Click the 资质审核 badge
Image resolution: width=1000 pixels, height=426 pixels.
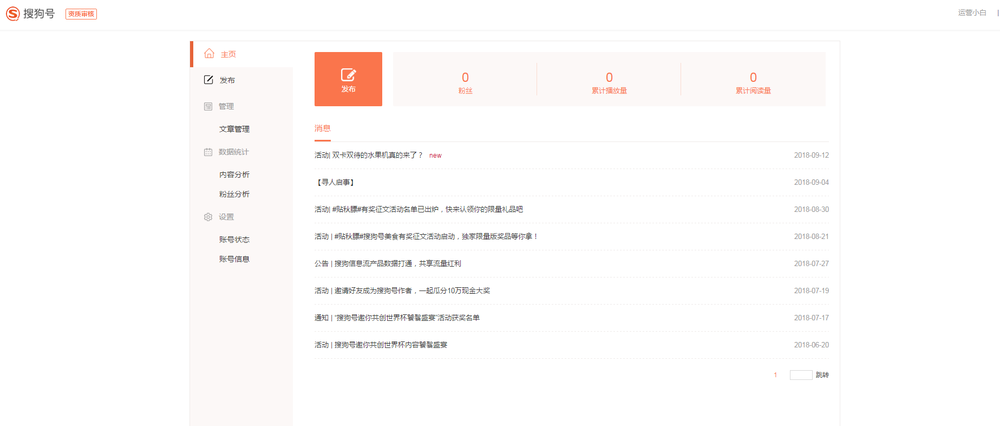81,14
